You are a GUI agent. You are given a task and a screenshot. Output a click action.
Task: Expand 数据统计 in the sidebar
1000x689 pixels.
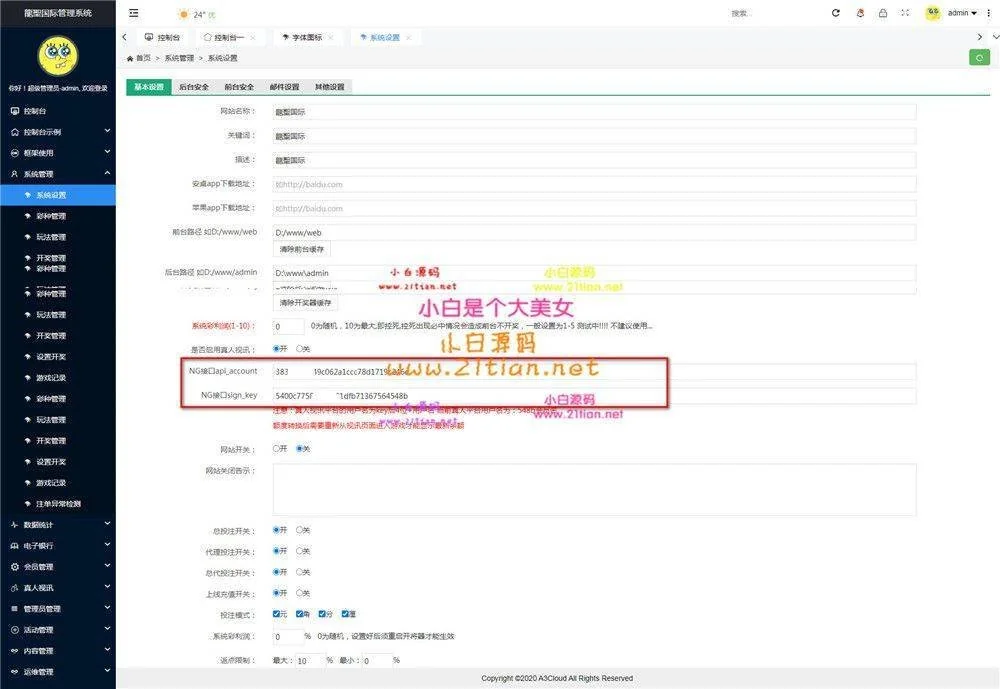(57, 524)
